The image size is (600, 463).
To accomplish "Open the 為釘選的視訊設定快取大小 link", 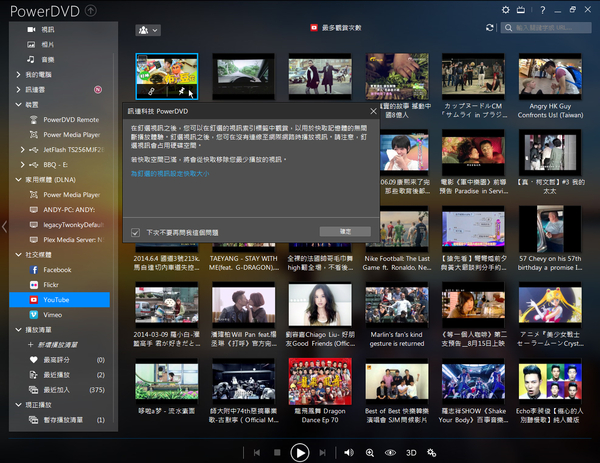I will coord(182,173).
